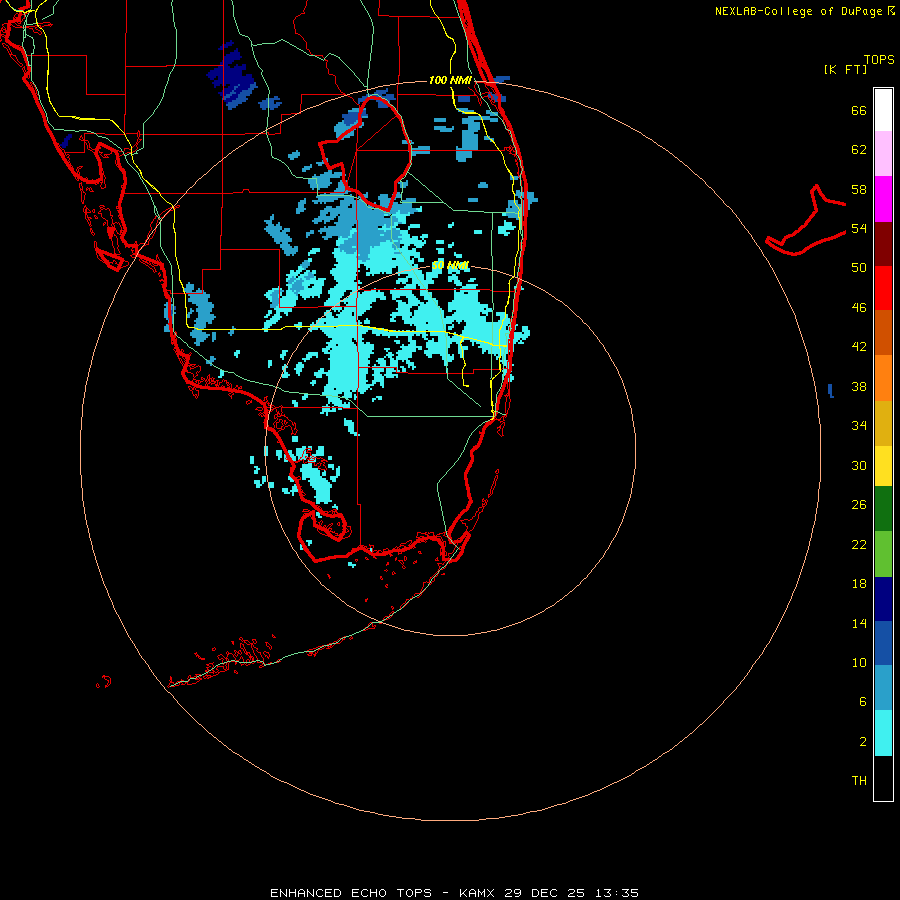This screenshot has height=900, width=900.
Task: Click the dark orange 42-46K ft swatch
Action: (883, 333)
